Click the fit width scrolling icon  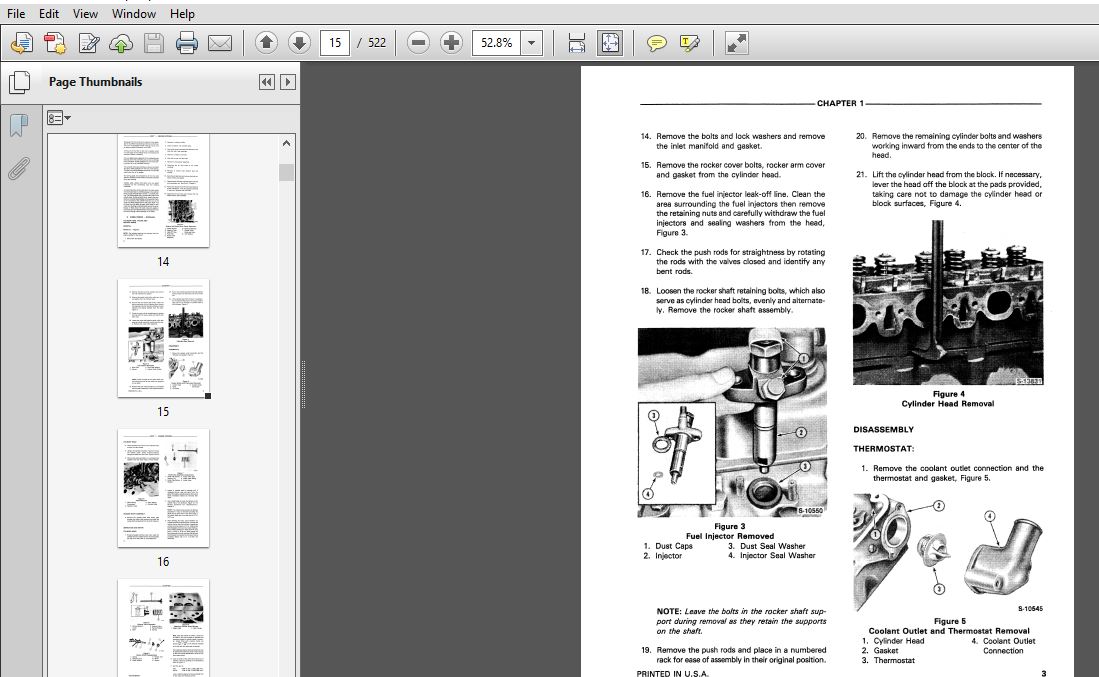click(577, 43)
